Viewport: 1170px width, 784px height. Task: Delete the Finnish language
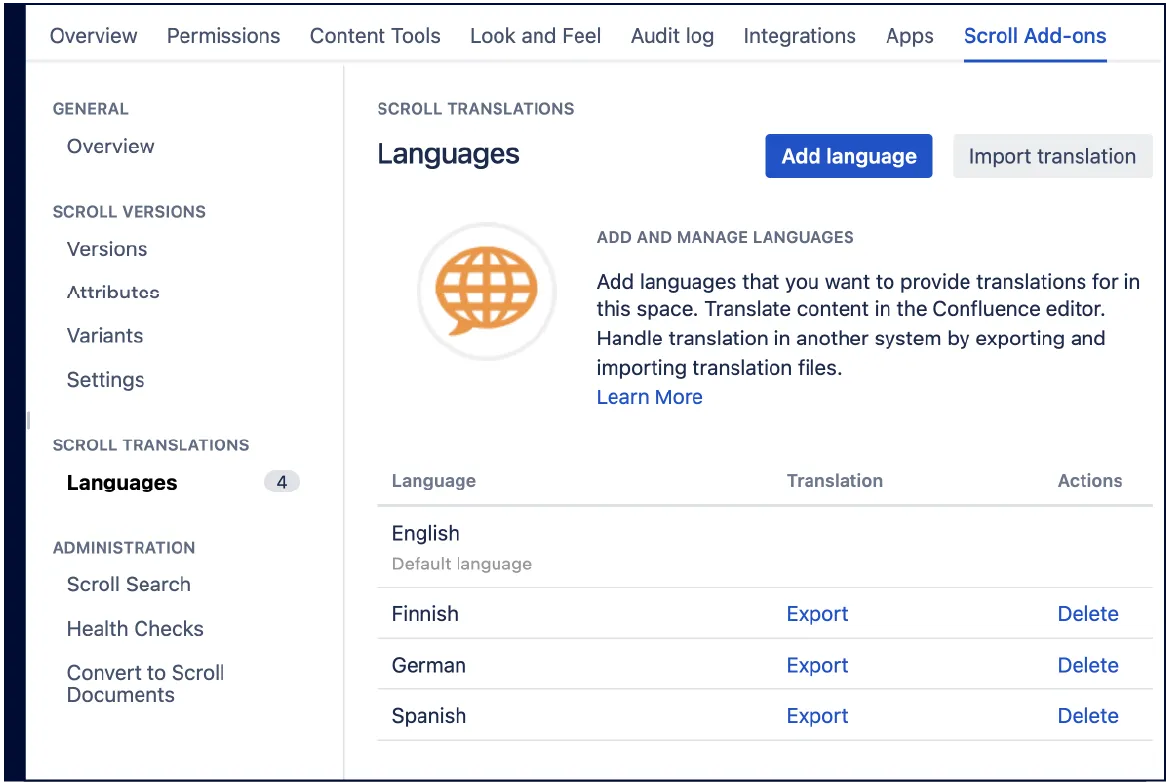pyautogui.click(x=1088, y=614)
